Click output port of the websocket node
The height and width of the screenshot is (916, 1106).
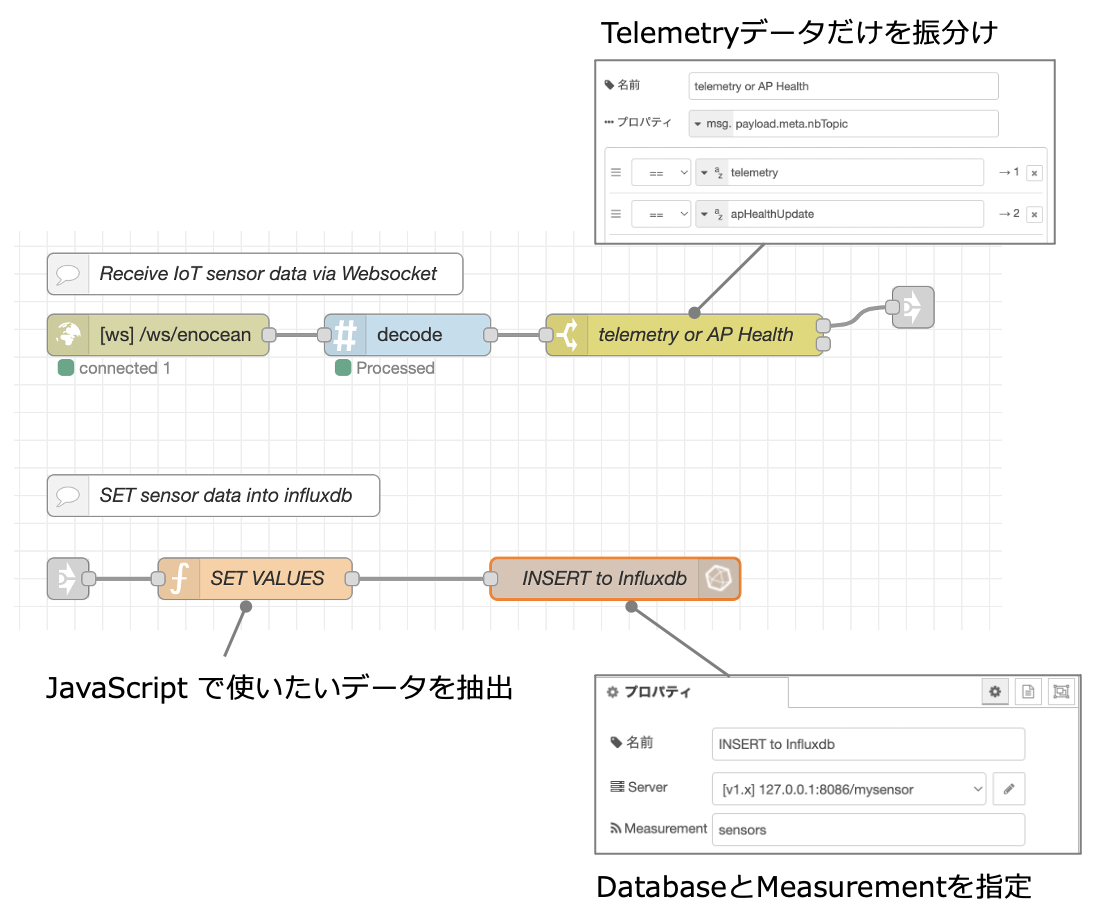pyautogui.click(x=269, y=335)
